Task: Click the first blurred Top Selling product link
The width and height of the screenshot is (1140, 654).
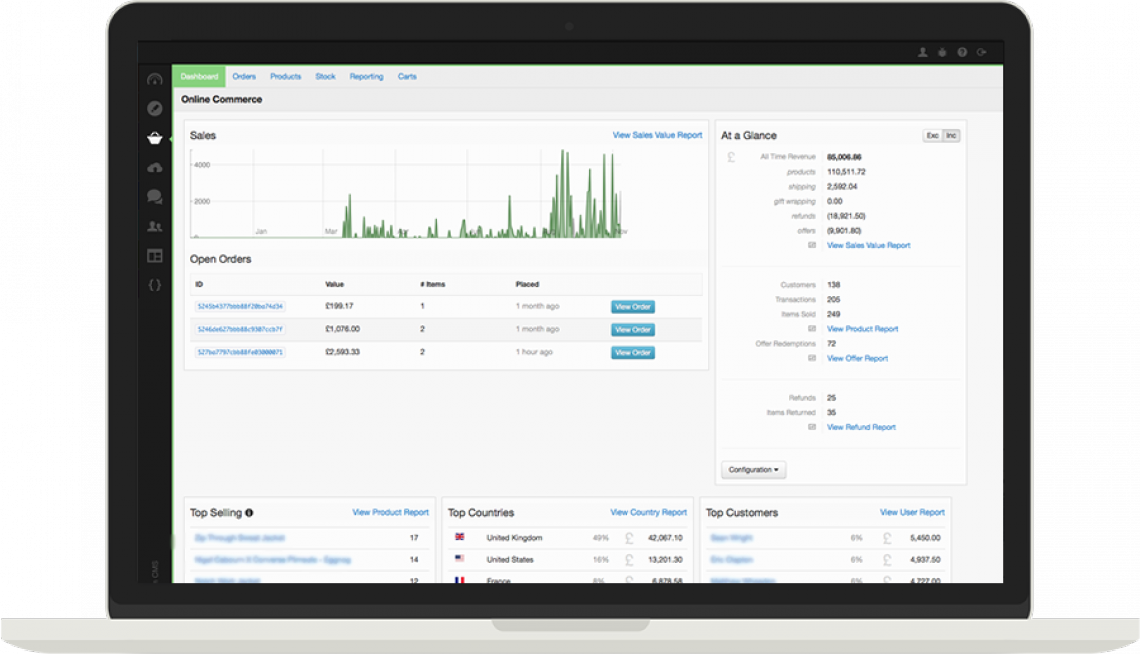Action: point(239,538)
